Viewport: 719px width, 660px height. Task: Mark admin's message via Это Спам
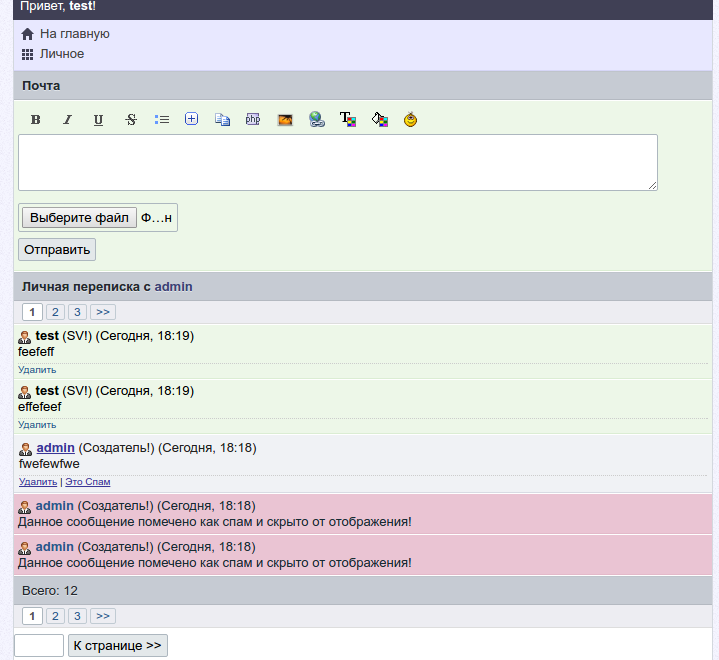coord(88,482)
